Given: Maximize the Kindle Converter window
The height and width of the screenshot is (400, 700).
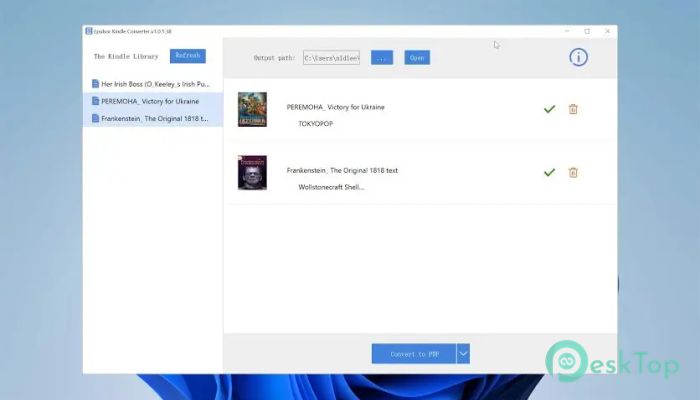Looking at the screenshot, I should (587, 31).
